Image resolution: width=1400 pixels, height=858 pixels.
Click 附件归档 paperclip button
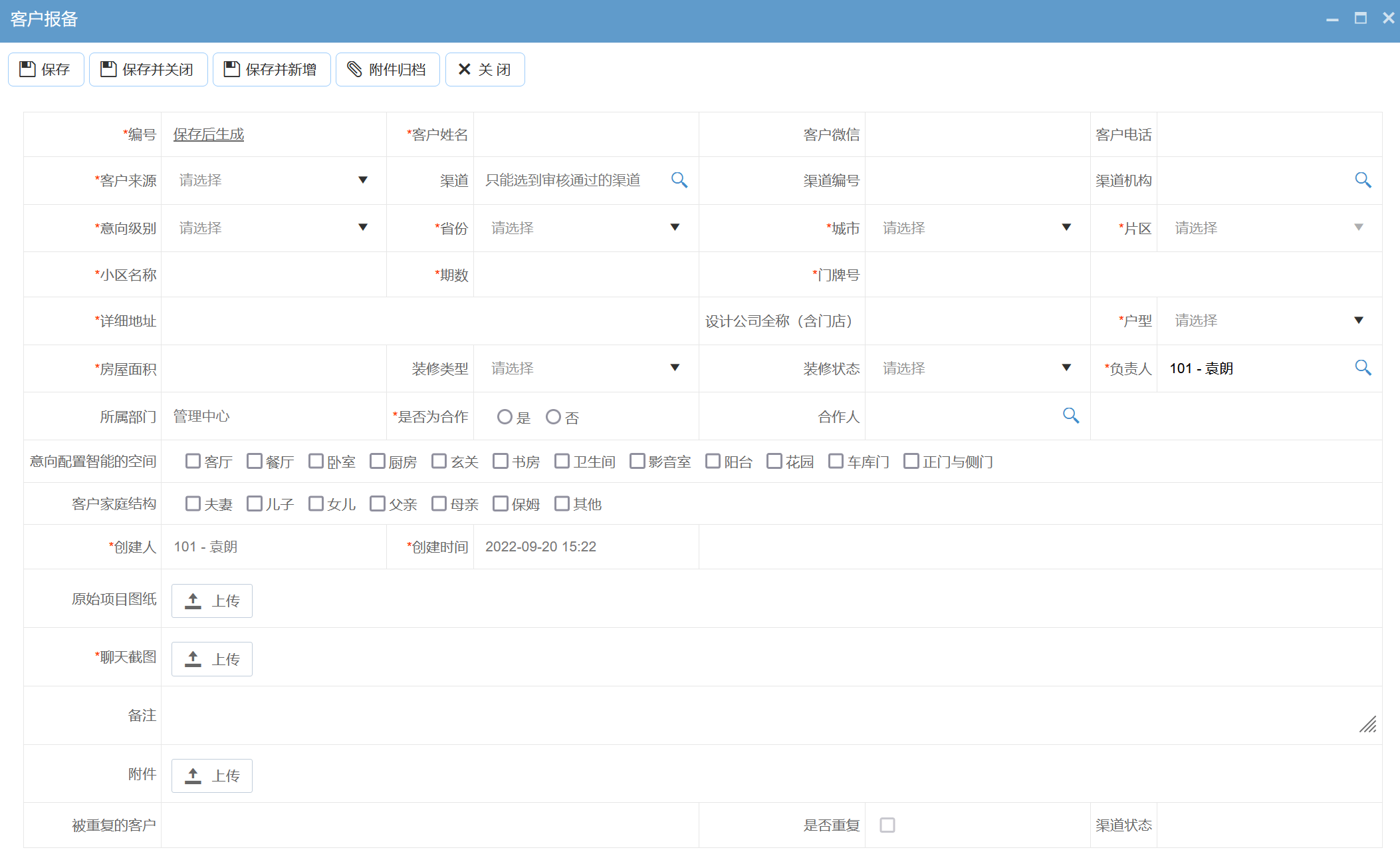[388, 70]
